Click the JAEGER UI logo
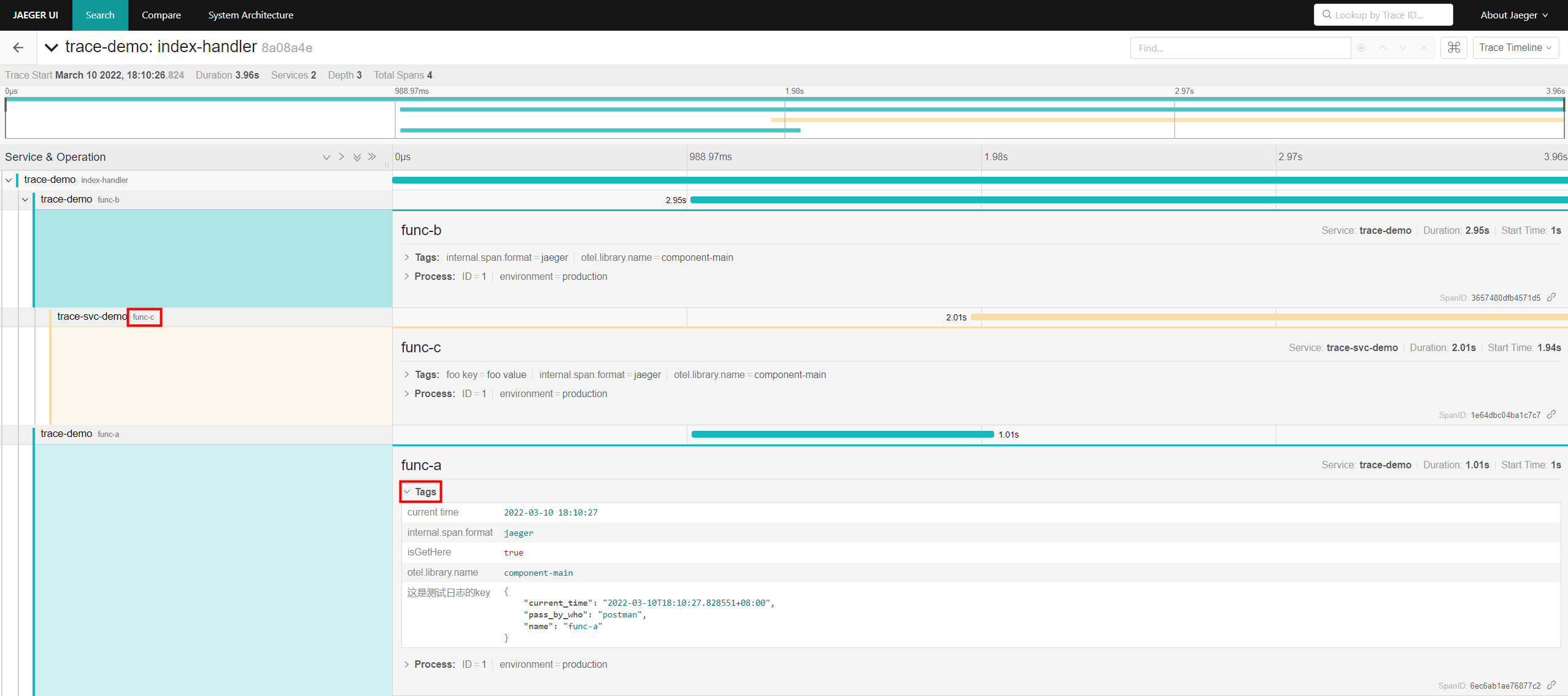The height and width of the screenshot is (696, 1568). (35, 15)
